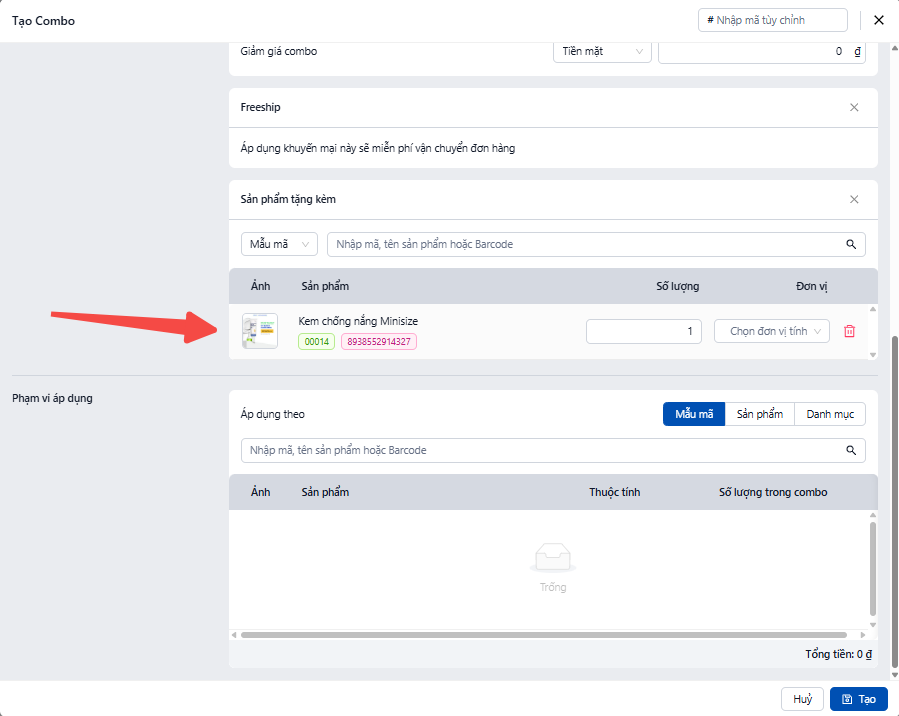This screenshot has height=716, width=899.
Task: Remove the Freeship section with X
Action: click(854, 107)
